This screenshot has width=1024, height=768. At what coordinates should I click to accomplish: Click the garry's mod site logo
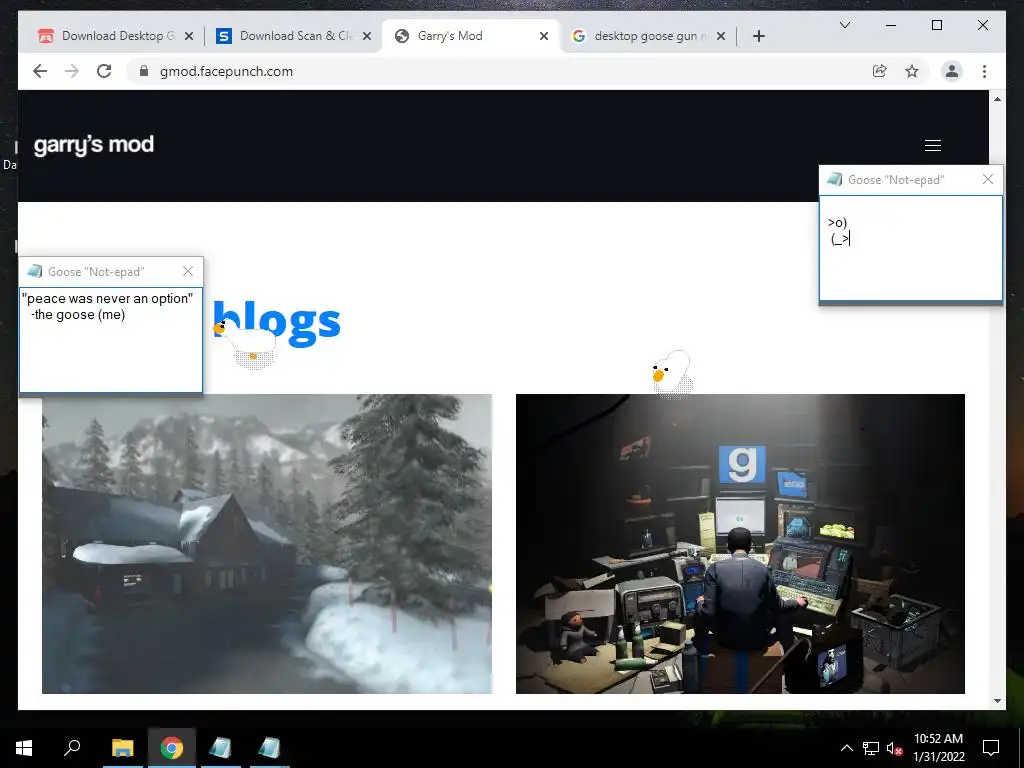click(94, 144)
